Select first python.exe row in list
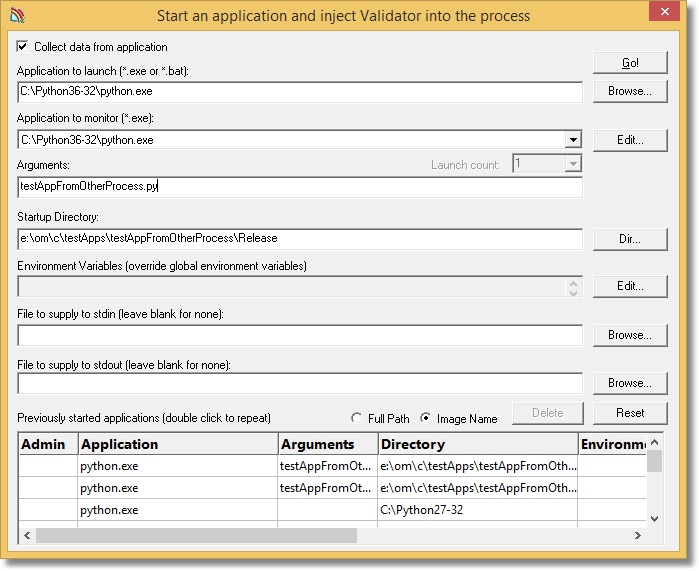This screenshot has height=571, width=699. tap(333, 466)
